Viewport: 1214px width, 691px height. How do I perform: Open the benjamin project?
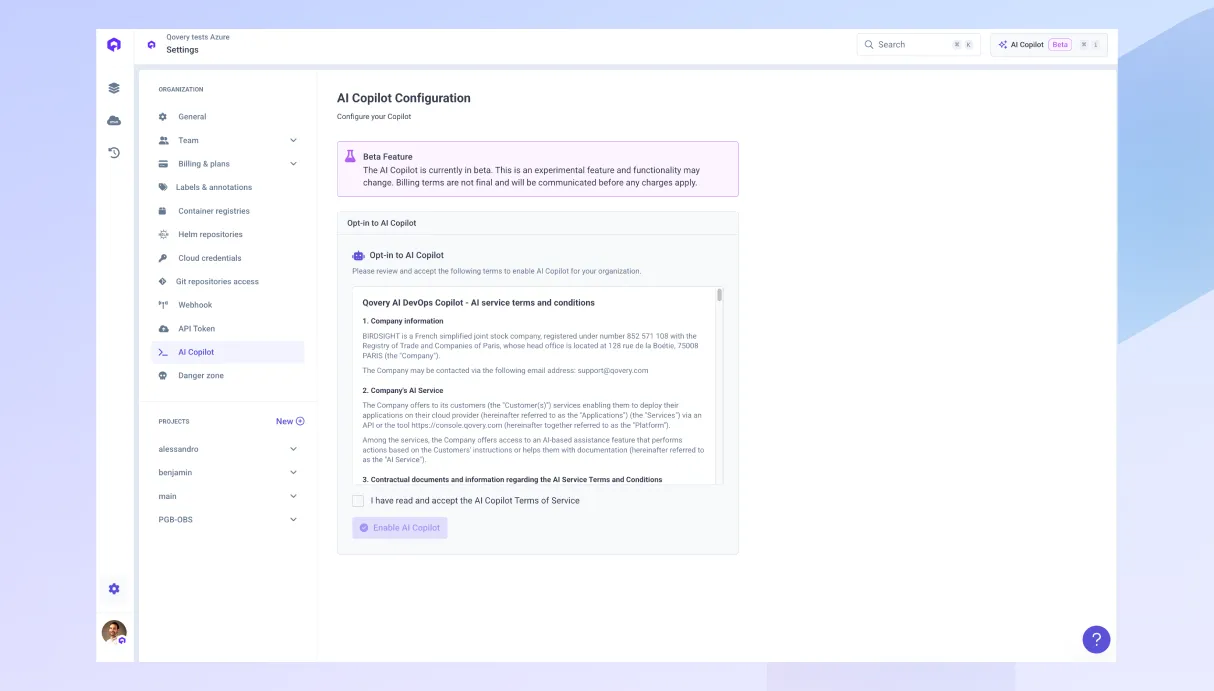click(x=175, y=472)
